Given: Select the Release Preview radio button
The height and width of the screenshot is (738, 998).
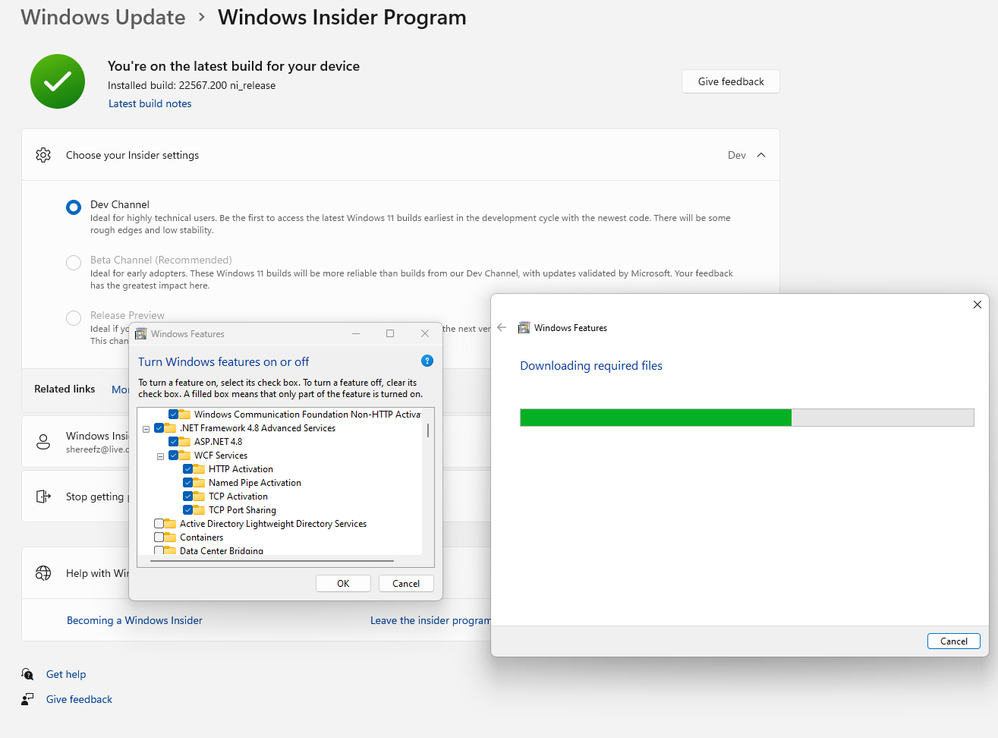Looking at the screenshot, I should 74,318.
